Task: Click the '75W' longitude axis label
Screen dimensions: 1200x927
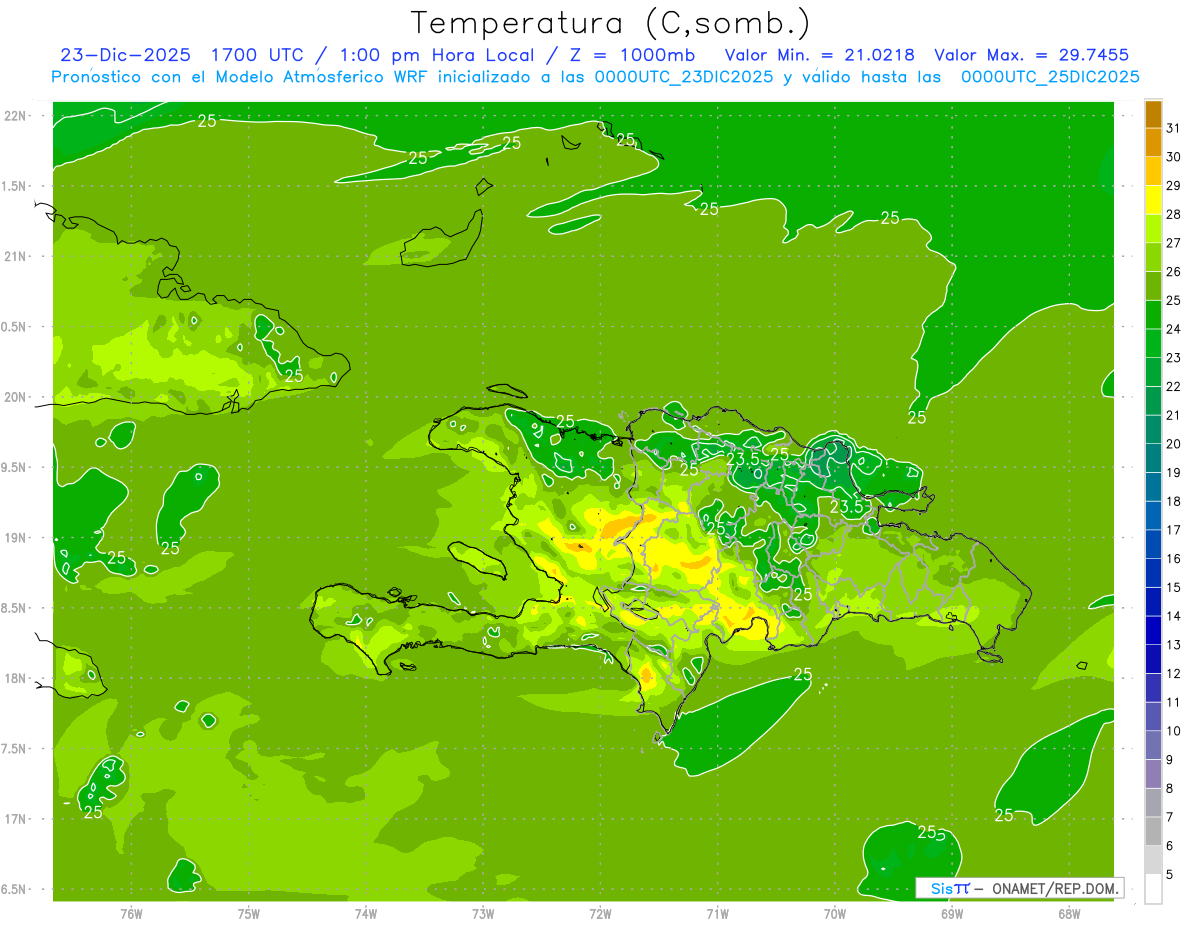Action: (x=249, y=915)
